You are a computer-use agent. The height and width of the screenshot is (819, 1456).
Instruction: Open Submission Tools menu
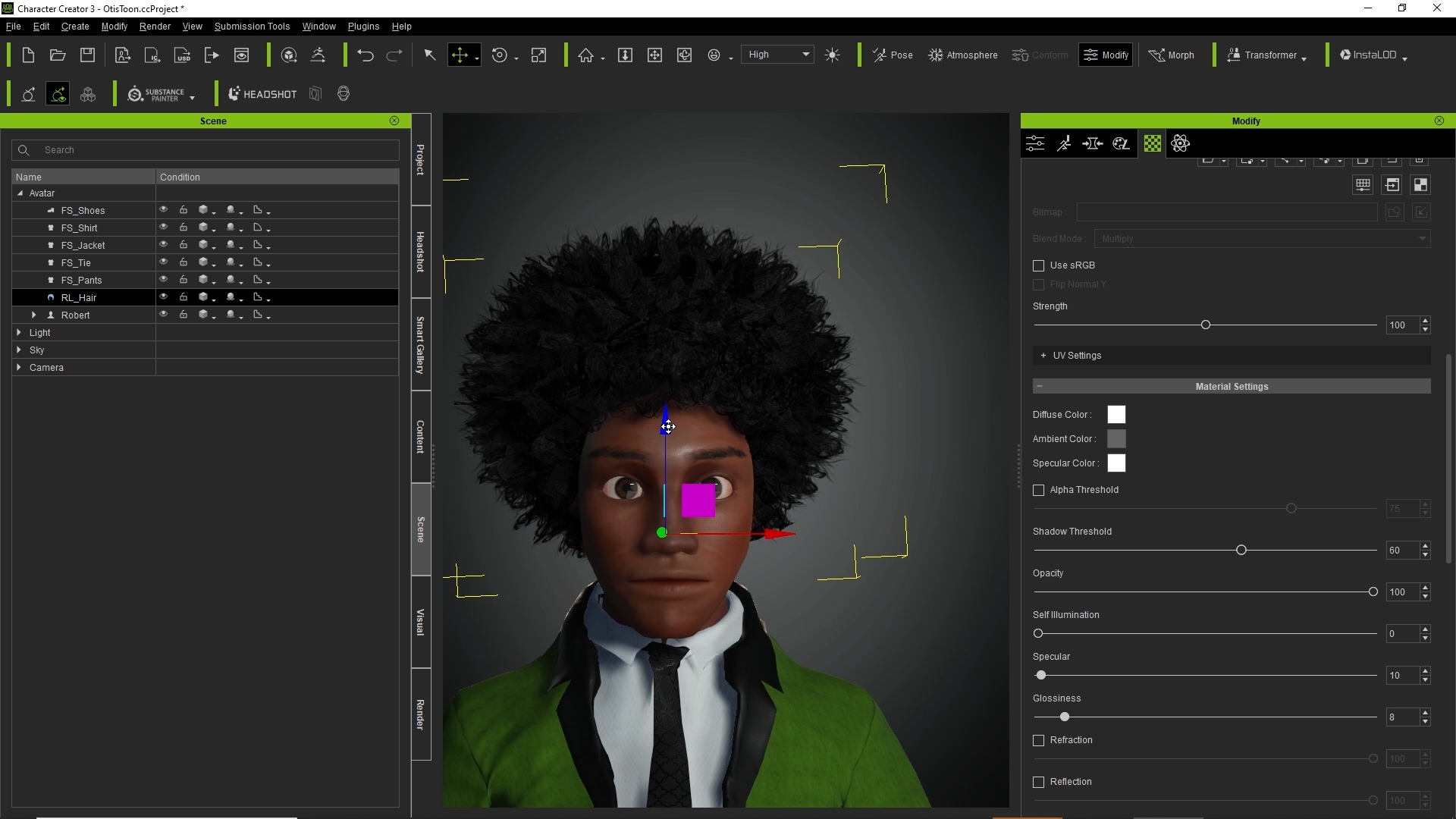click(x=252, y=27)
